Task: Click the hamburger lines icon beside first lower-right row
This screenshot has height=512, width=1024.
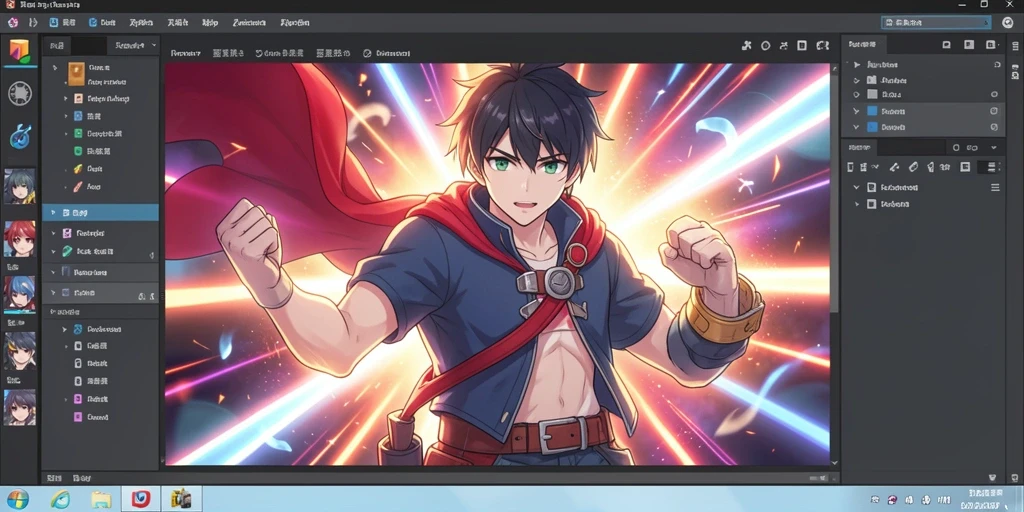Action: 995,187
